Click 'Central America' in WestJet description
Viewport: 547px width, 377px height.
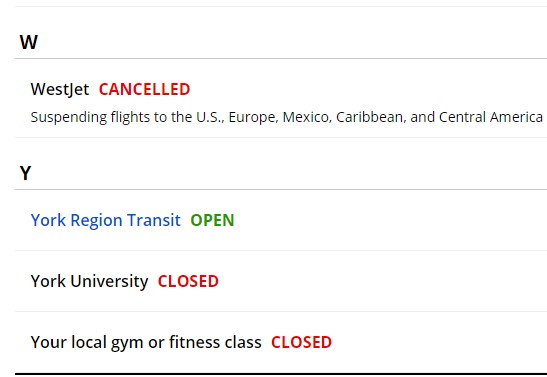[491, 117]
